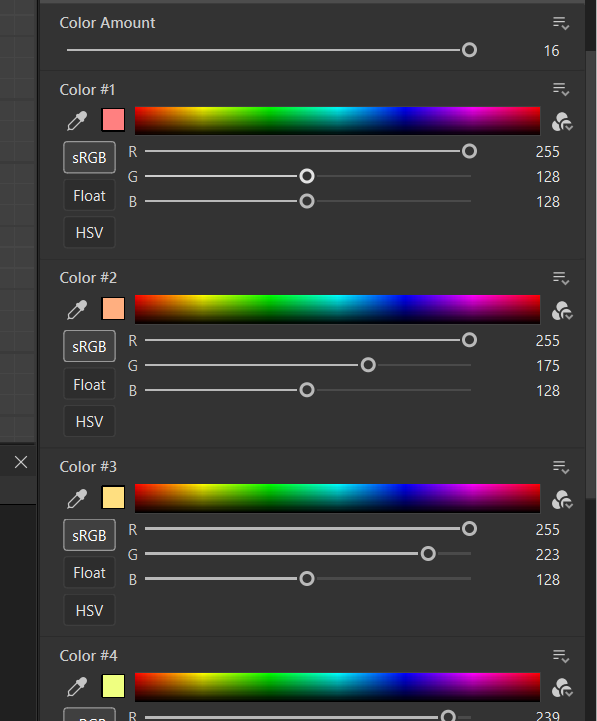This screenshot has width=597, height=721.
Task: Choose HSV mode for Color #3
Action: [89, 610]
